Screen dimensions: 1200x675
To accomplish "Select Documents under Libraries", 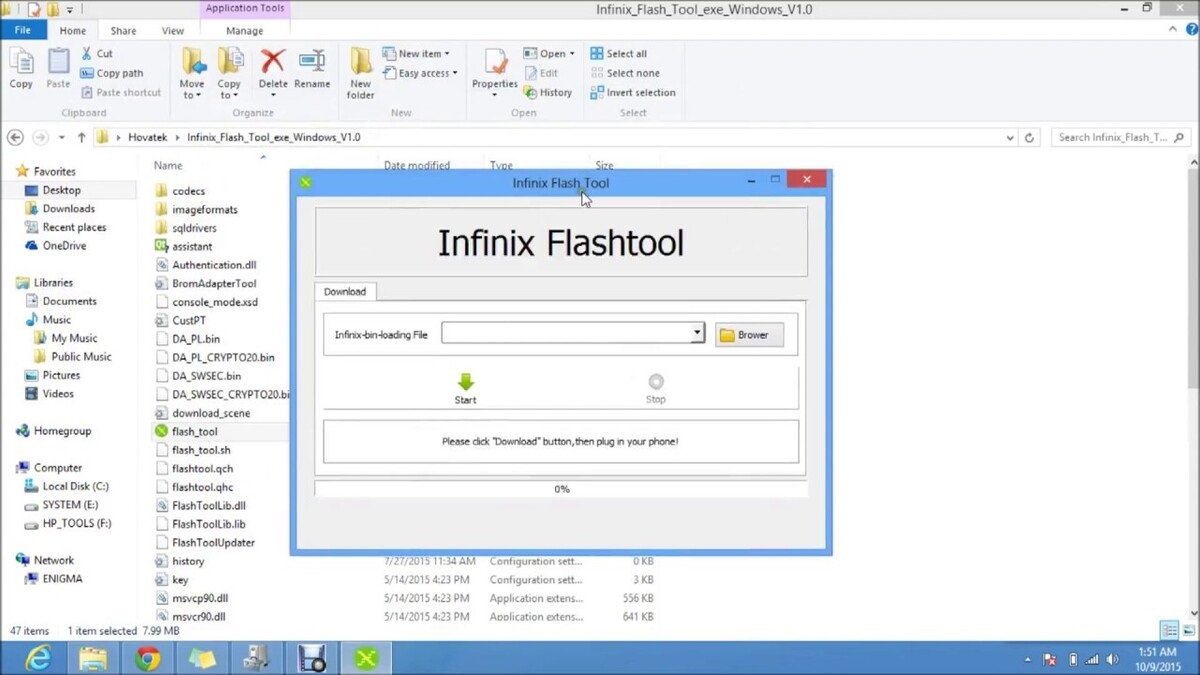I will 69,301.
